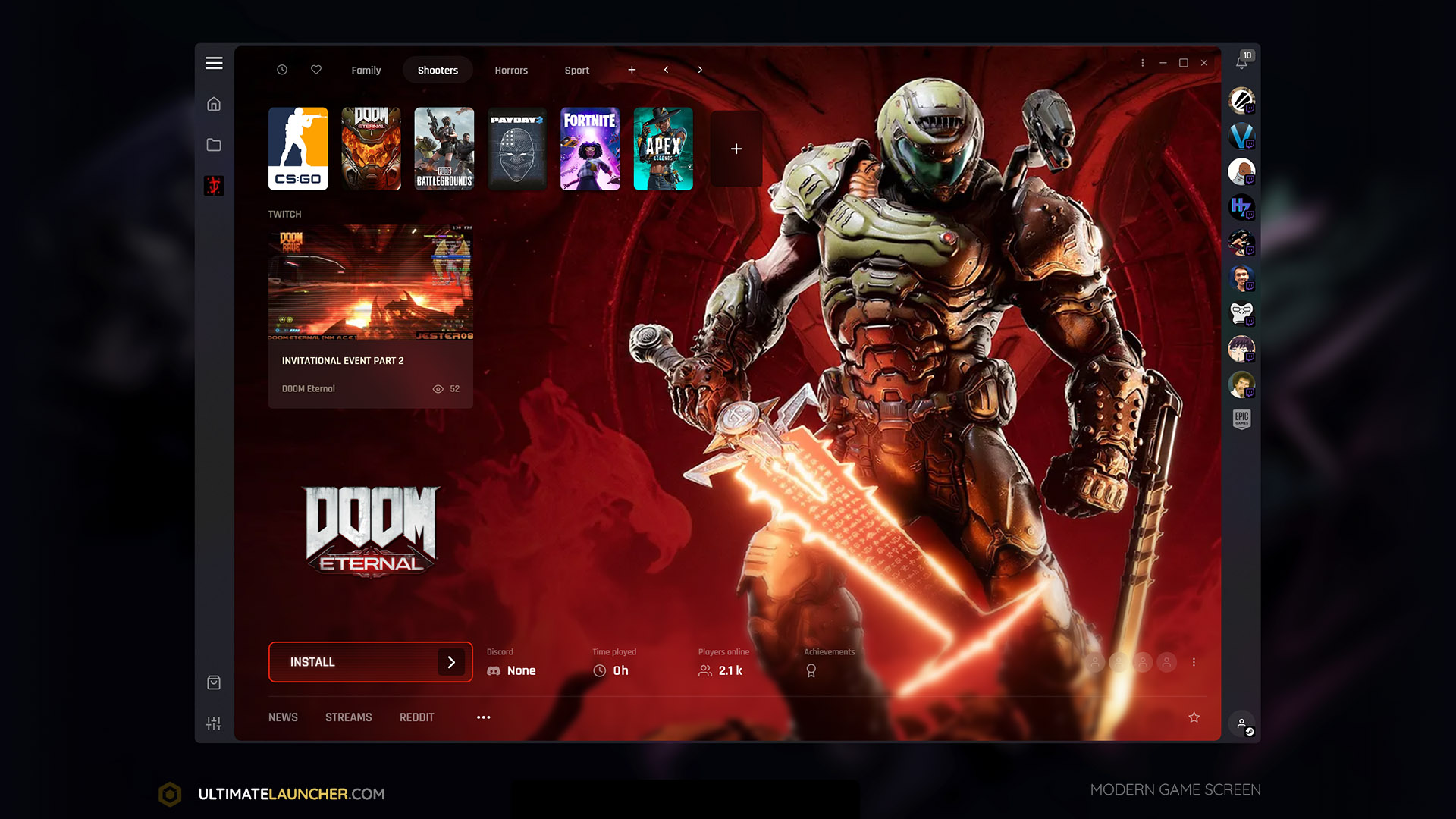Select the DOOM Eternal game cover

point(371,149)
